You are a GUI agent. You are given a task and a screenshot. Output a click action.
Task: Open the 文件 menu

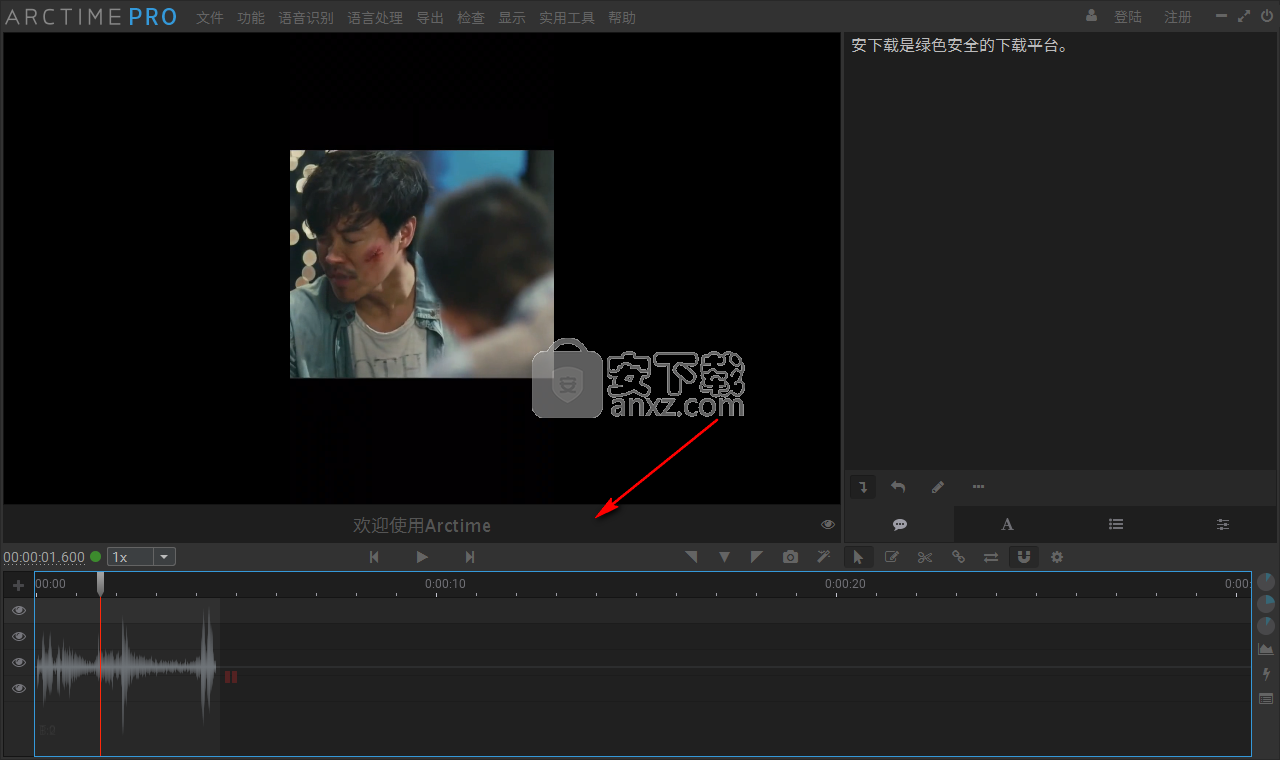coord(210,18)
